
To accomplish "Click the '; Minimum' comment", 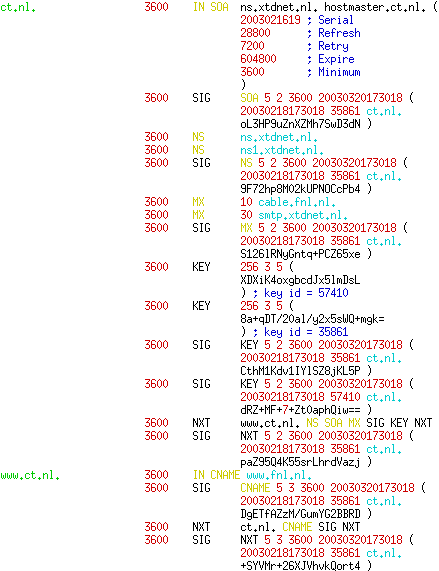I will (x=333, y=72).
